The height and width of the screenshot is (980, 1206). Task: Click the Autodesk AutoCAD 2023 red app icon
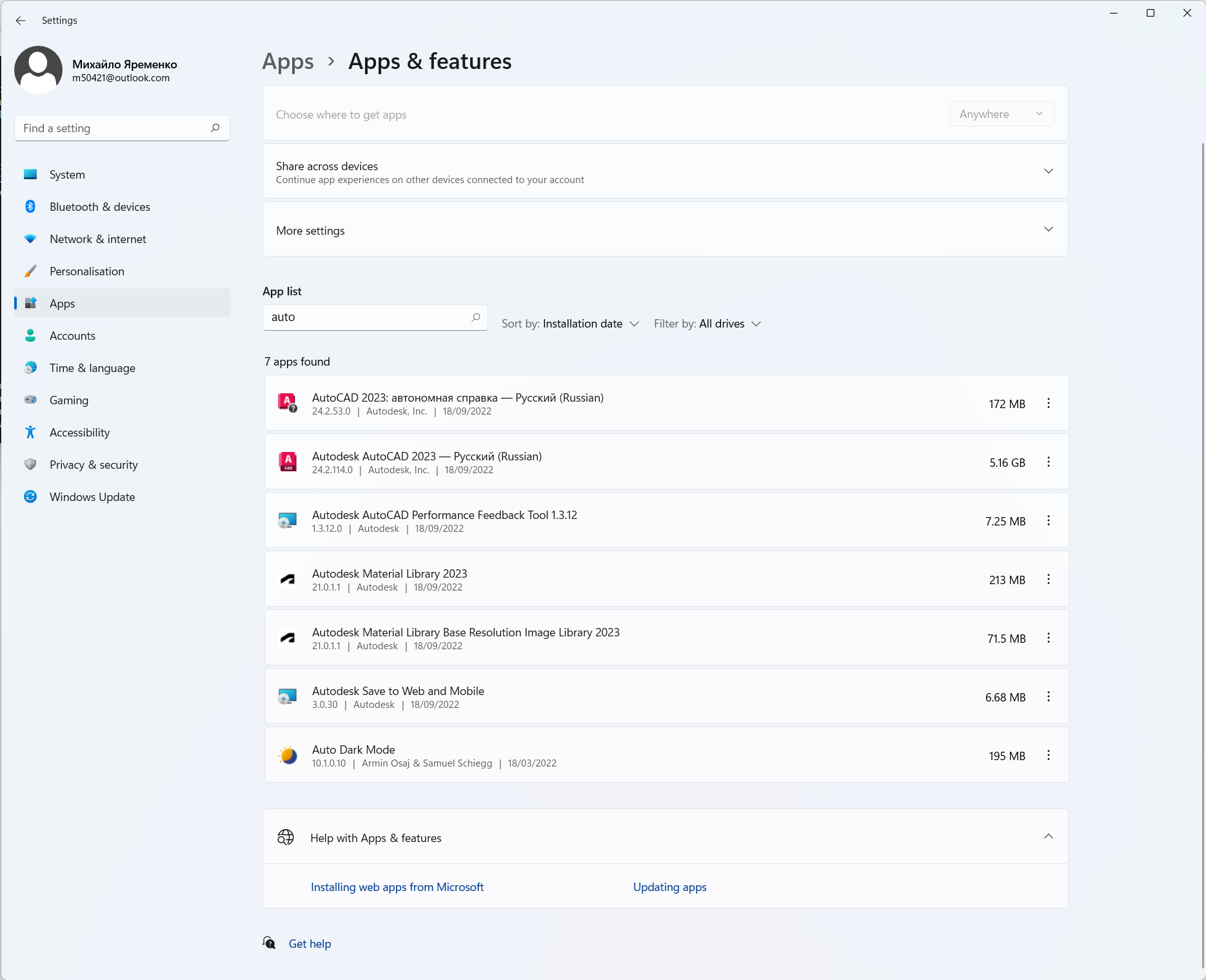[288, 462]
